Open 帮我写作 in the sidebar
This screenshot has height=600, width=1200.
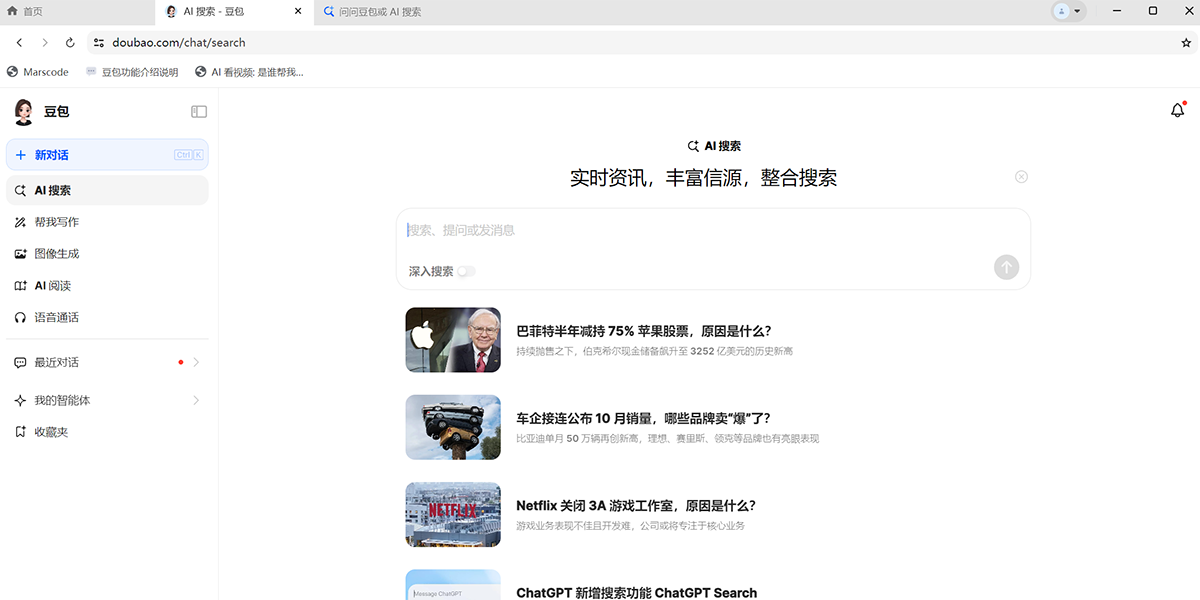(107, 222)
